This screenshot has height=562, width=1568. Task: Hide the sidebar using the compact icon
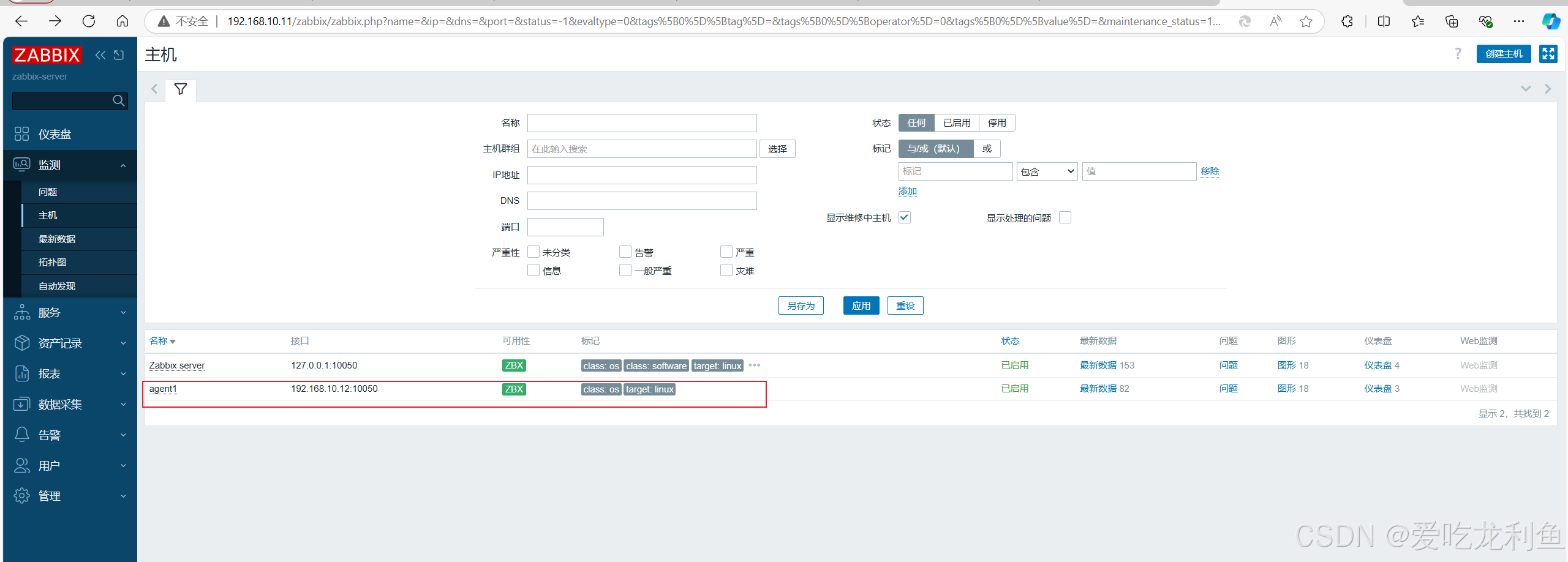point(119,55)
